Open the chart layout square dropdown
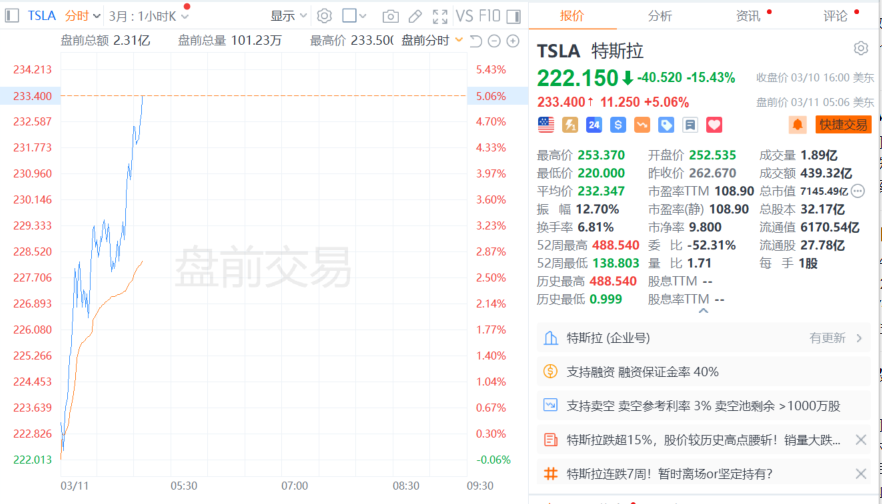Image resolution: width=882 pixels, height=504 pixels. point(354,16)
